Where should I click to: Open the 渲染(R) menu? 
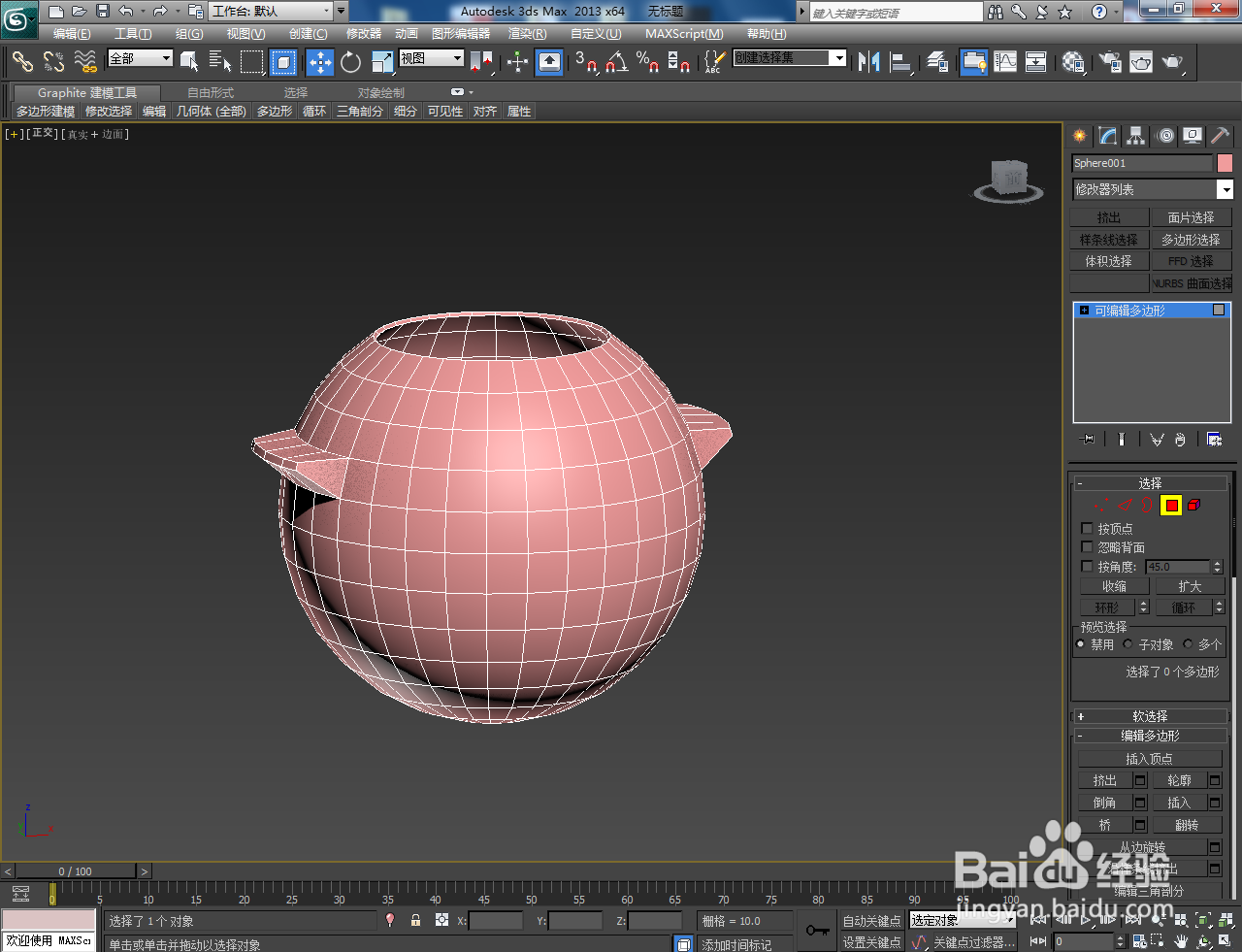click(528, 34)
